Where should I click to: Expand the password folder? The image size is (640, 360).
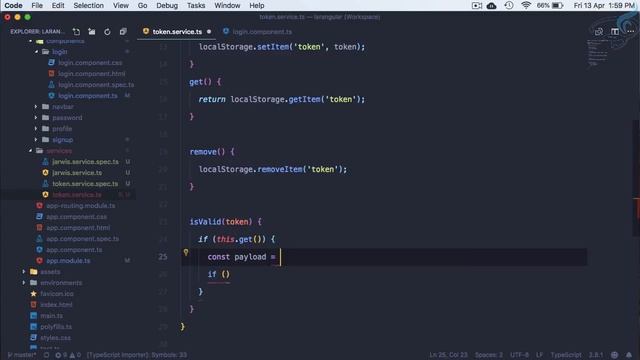[67, 118]
